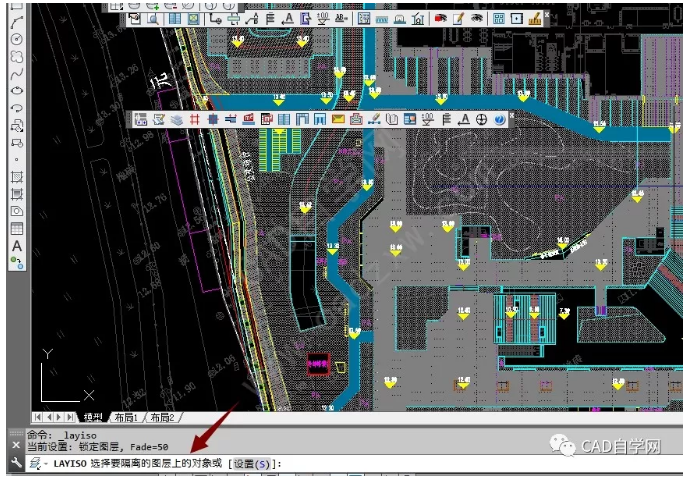
Task: Click the elevation marker ±0.00 icon in top toolbar
Action: [323, 19]
